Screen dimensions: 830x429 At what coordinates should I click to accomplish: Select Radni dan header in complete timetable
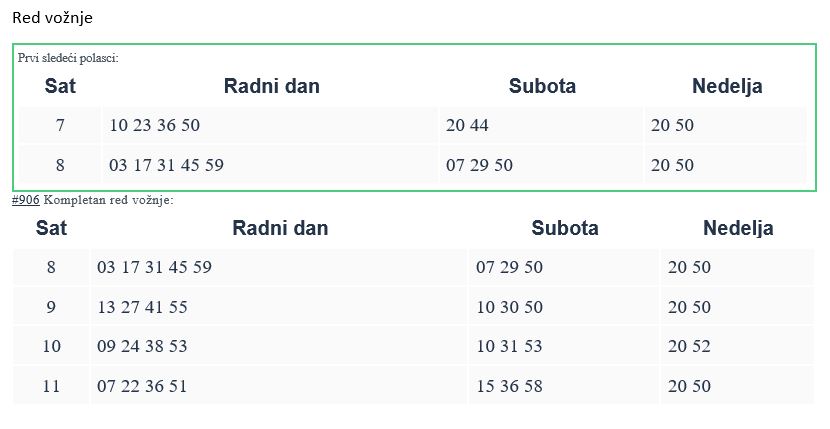[x=280, y=228]
